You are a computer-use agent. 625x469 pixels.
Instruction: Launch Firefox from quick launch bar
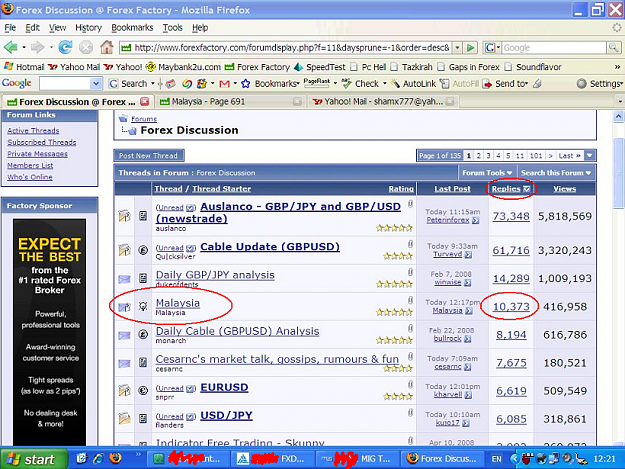point(116,458)
